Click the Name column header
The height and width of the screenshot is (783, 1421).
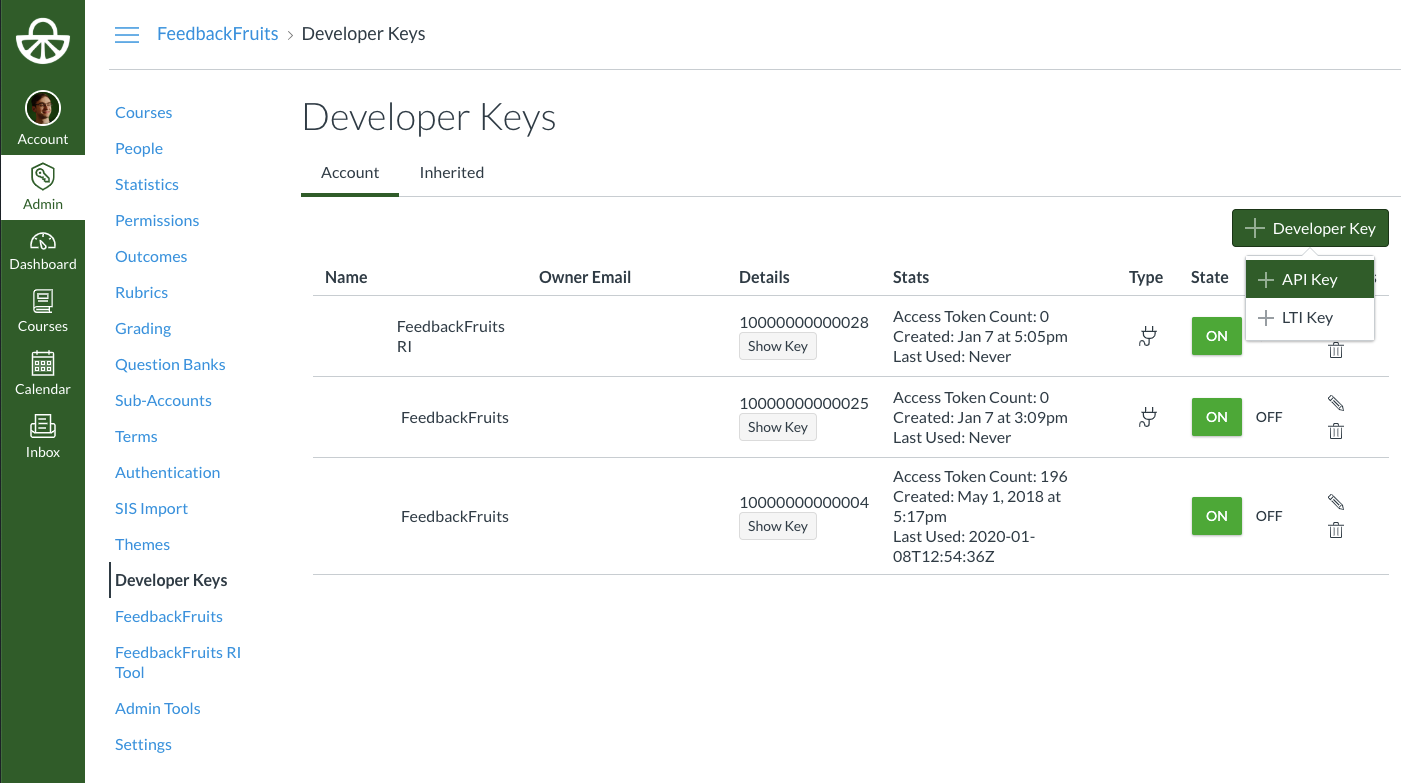(346, 277)
